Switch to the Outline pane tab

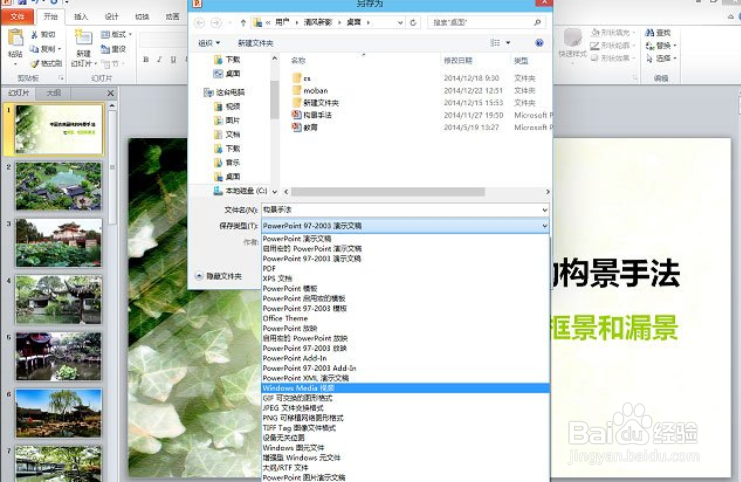[x=53, y=93]
